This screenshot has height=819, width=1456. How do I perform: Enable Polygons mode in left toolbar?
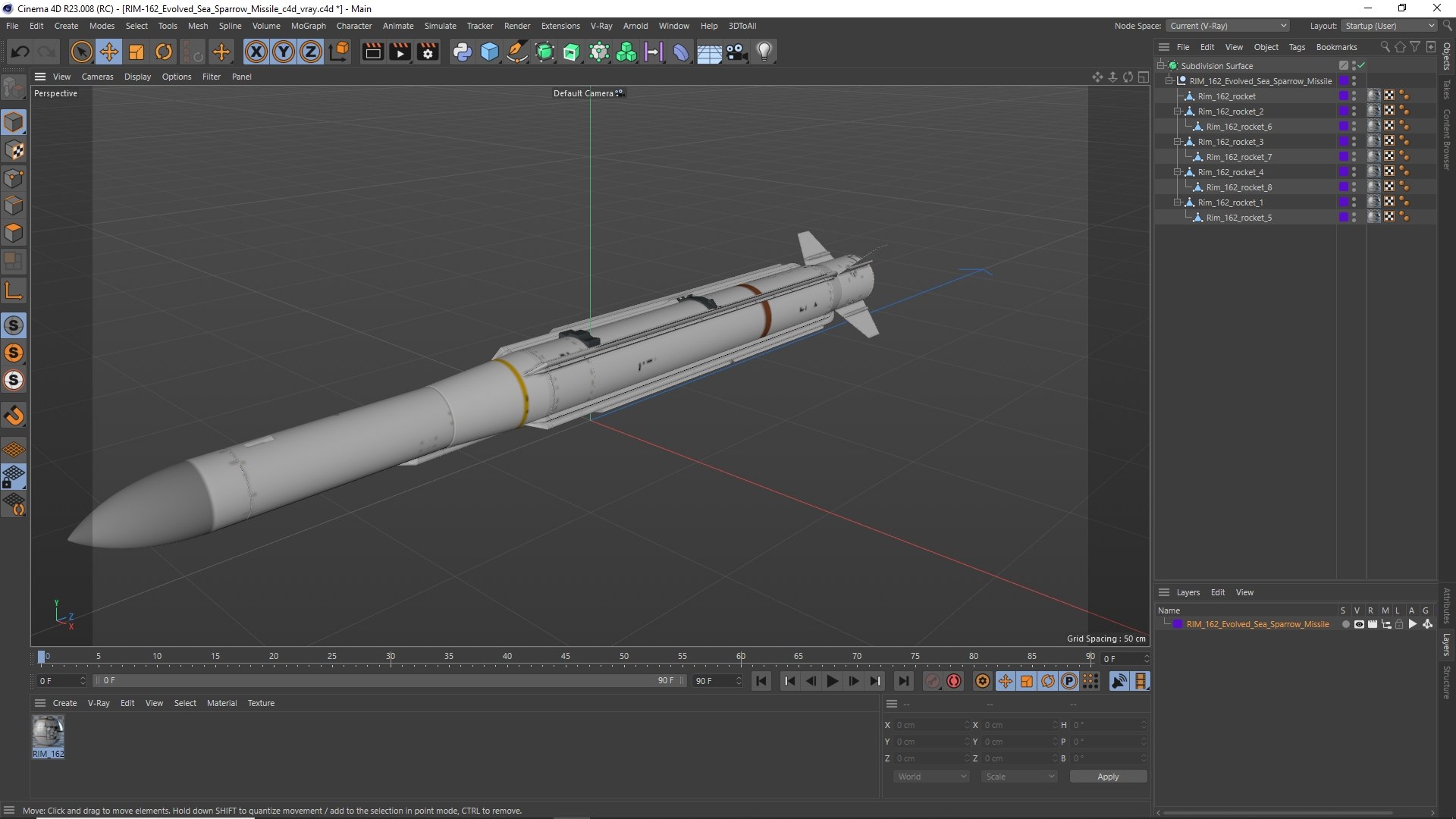coord(14,233)
